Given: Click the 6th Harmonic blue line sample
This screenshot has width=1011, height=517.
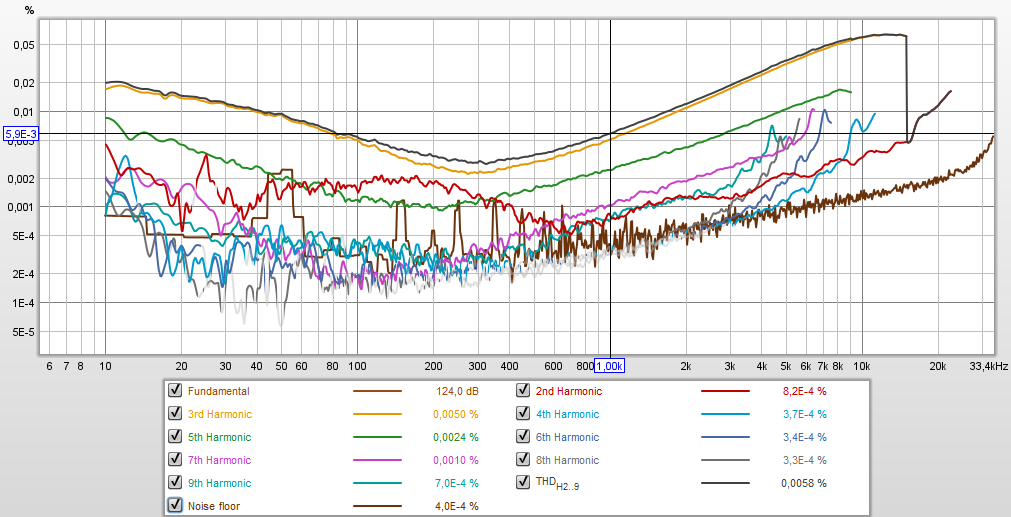Looking at the screenshot, I should tap(725, 437).
